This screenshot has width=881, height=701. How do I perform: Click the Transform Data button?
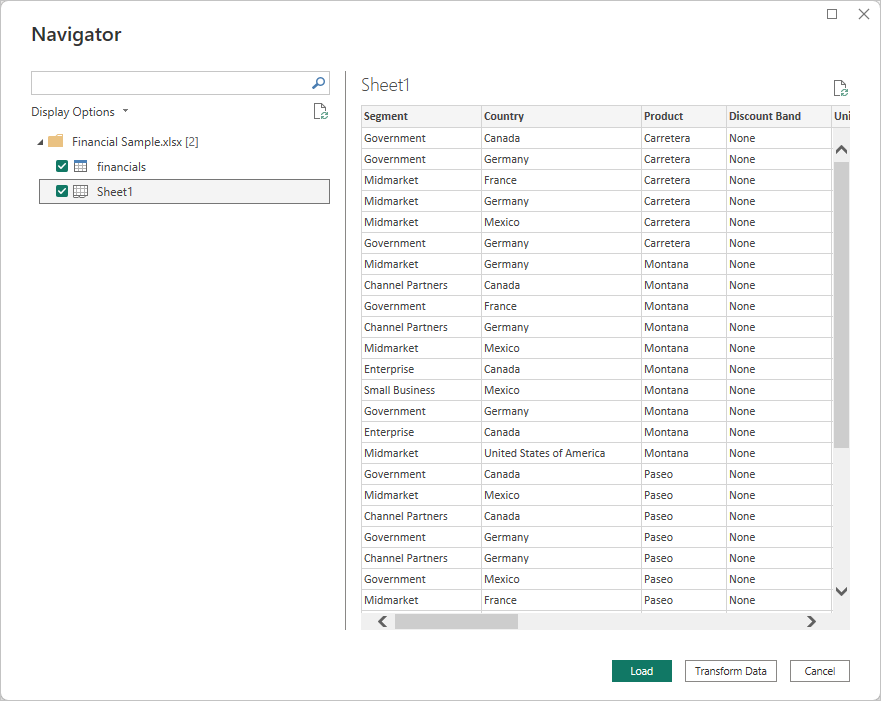pyautogui.click(x=730, y=671)
